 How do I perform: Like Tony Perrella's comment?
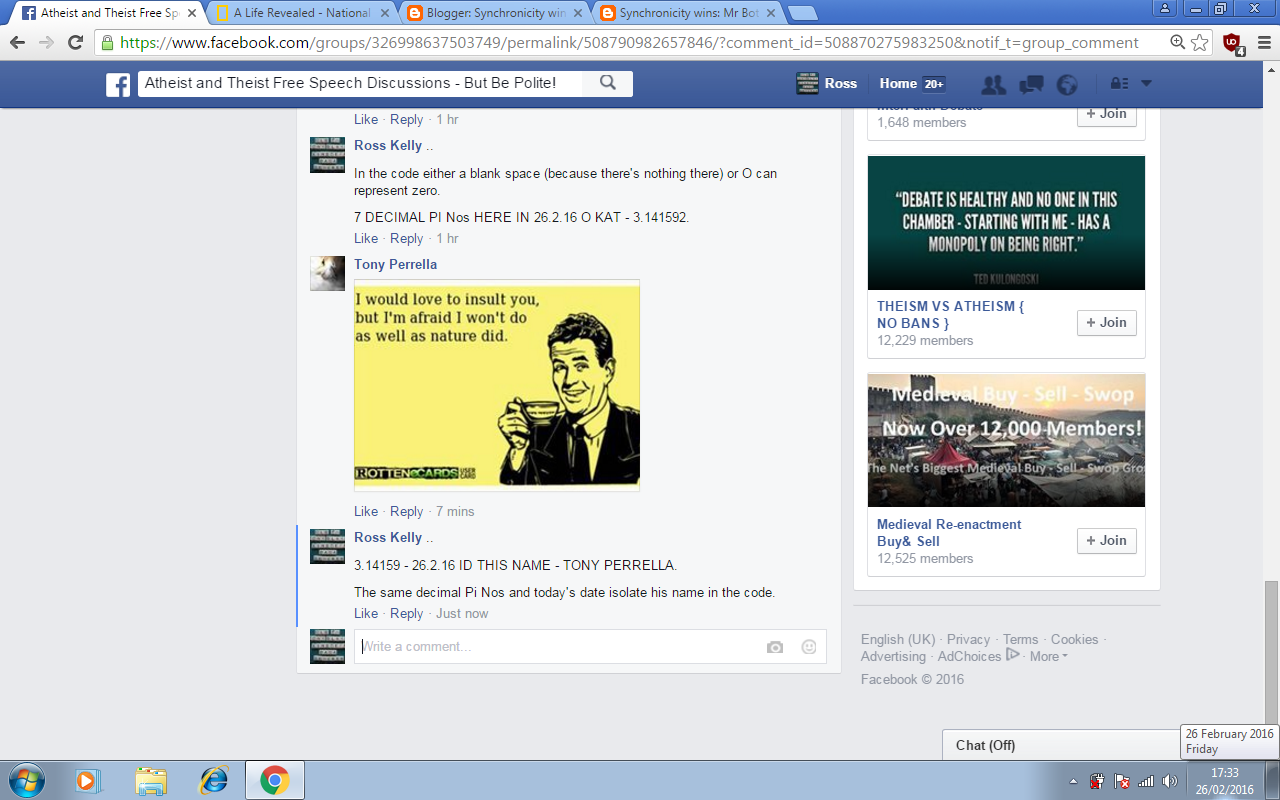pos(366,512)
